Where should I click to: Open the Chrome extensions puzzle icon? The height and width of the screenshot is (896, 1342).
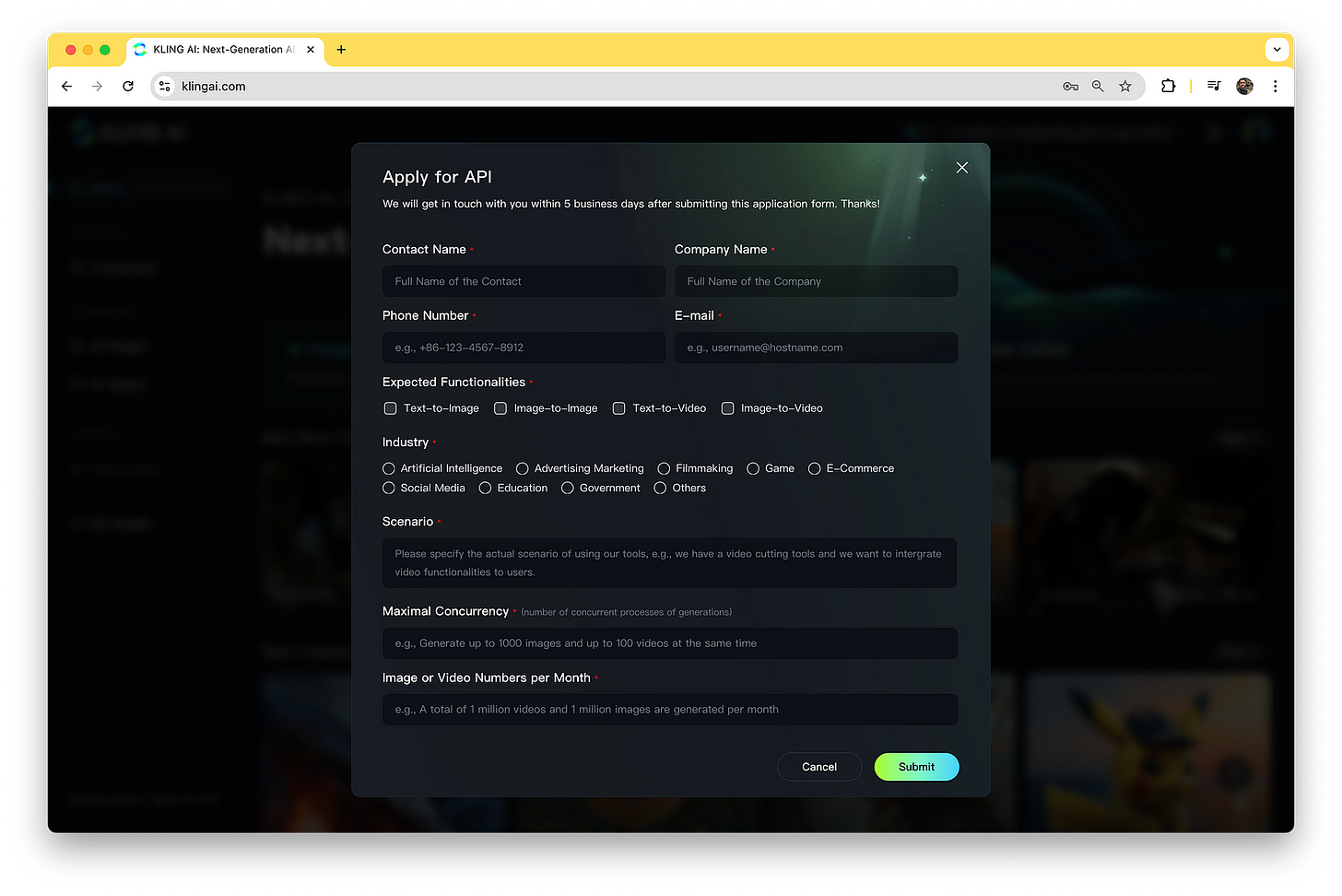[x=1168, y=86]
